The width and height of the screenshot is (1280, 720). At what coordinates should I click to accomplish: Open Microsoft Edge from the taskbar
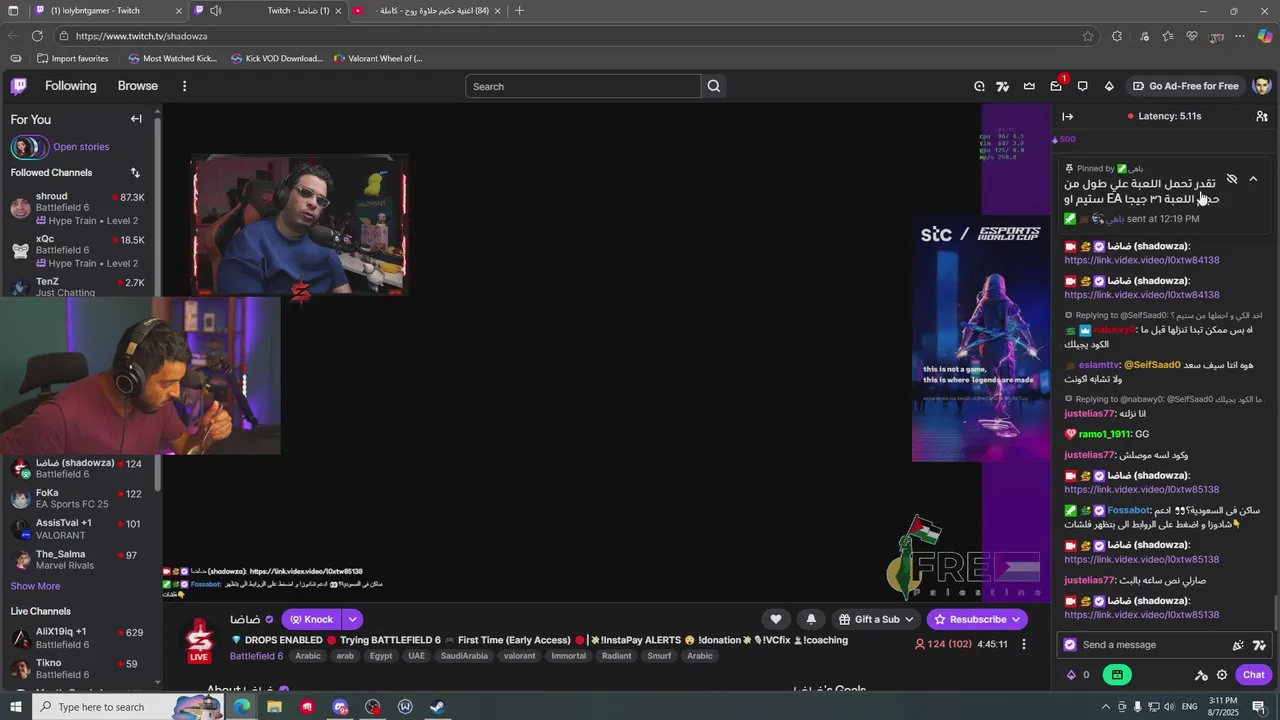242,707
